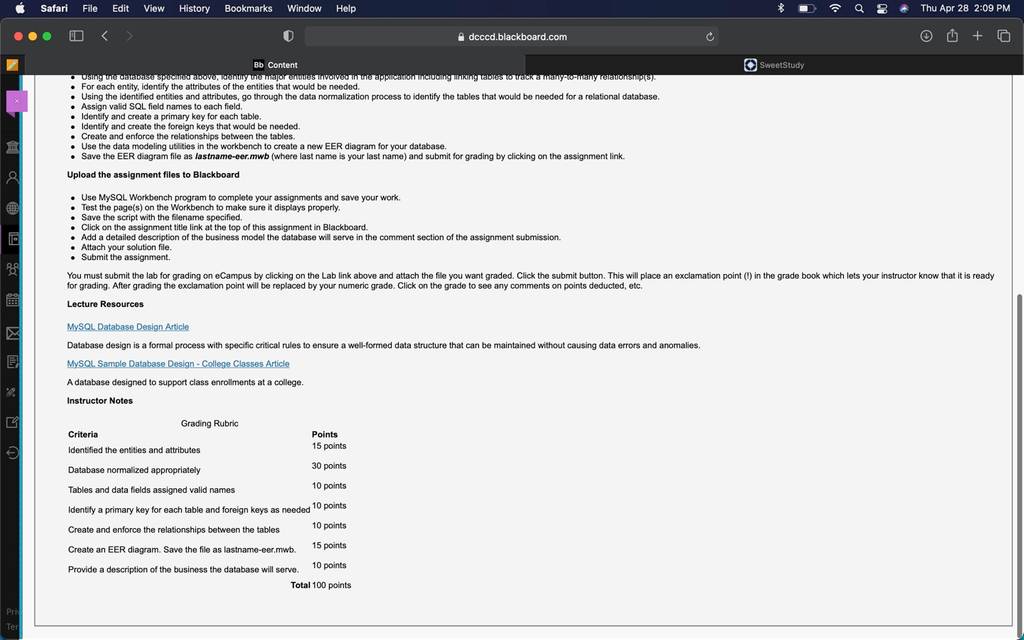Click the Siri icon in menu bar
The height and width of the screenshot is (640, 1024).
(x=904, y=8)
